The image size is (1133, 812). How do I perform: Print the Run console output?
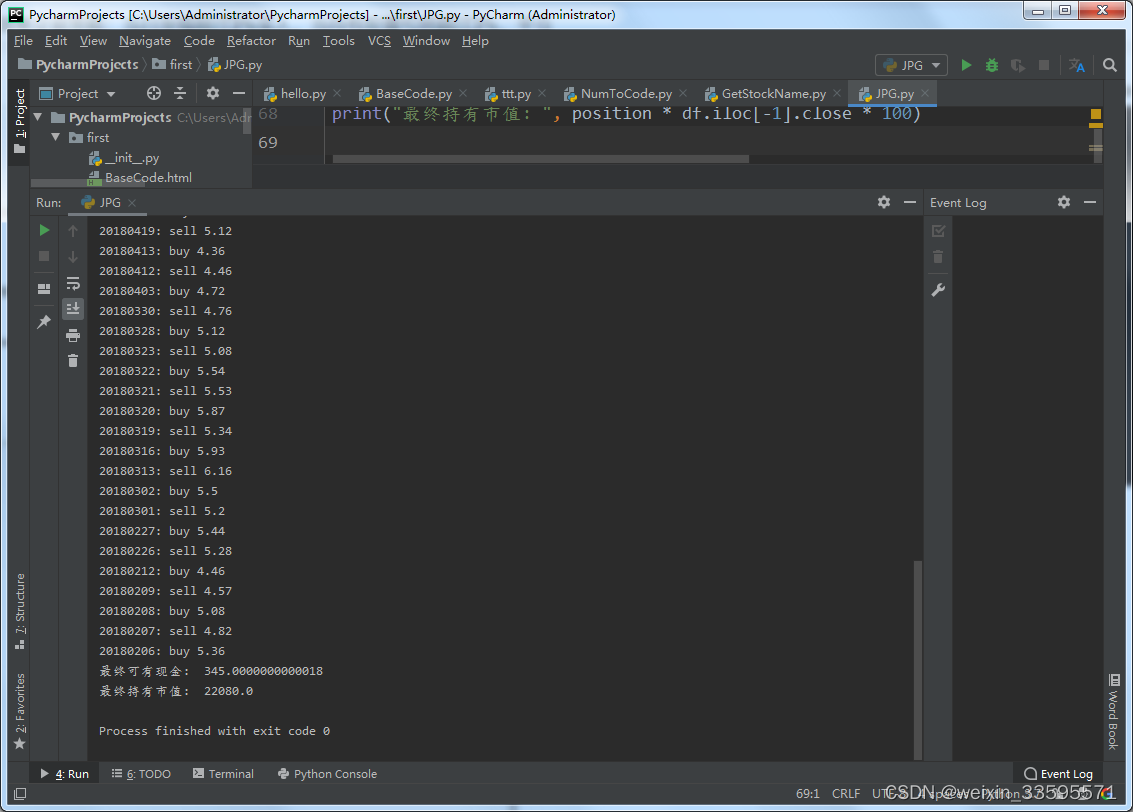[x=73, y=335]
